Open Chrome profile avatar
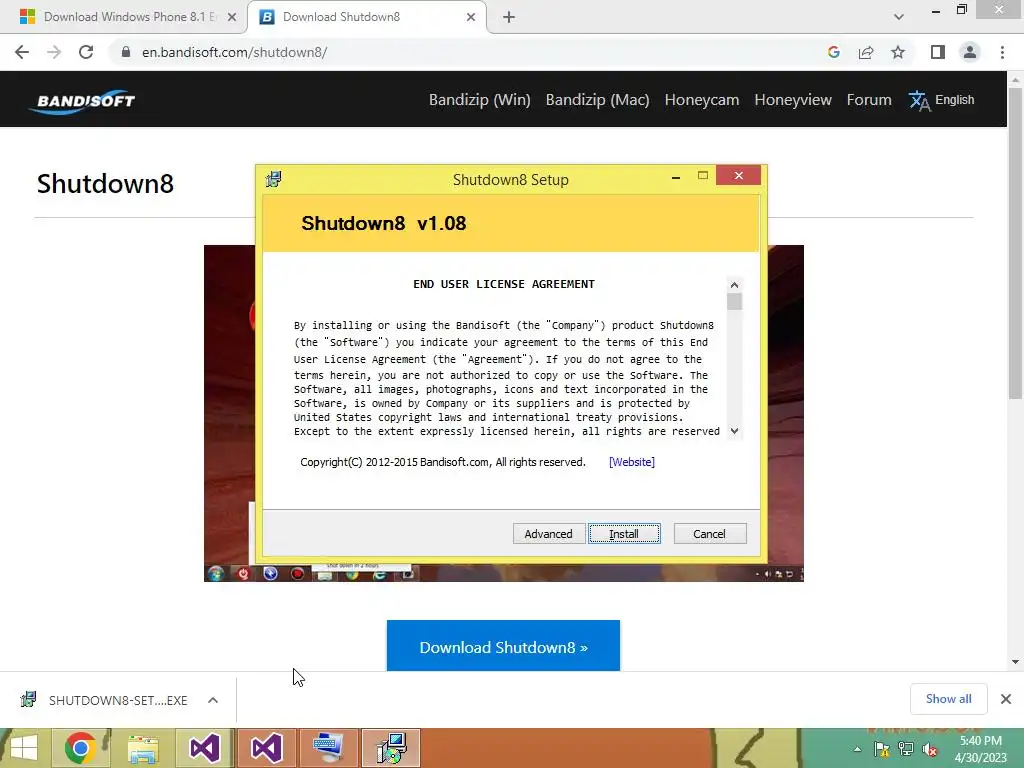1024x768 pixels. (970, 52)
